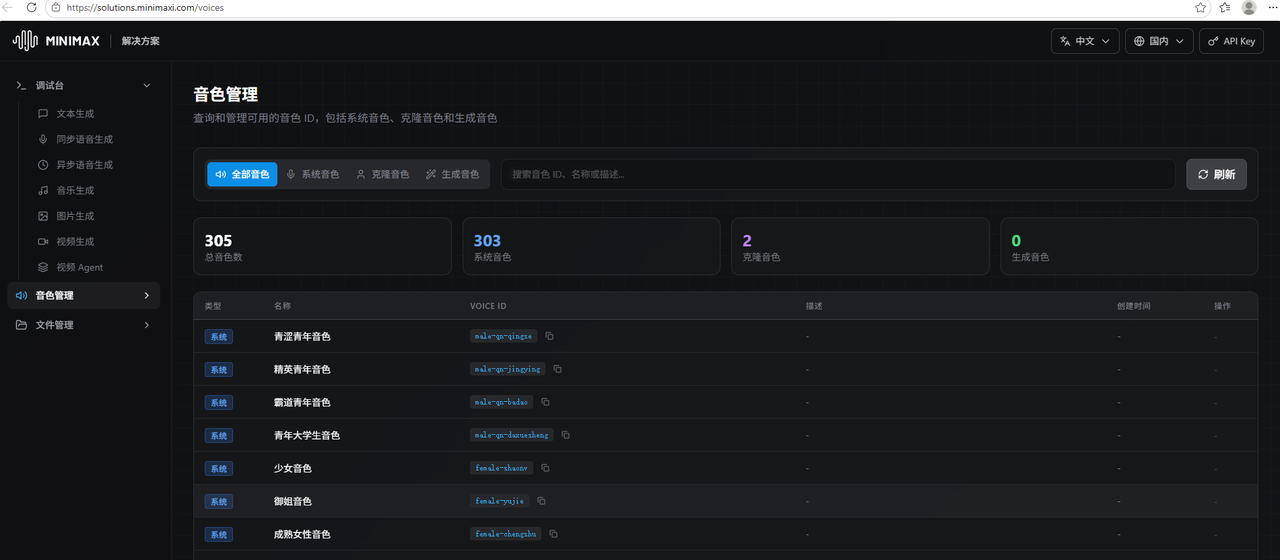The image size is (1280, 560).
Task: Focus the 搜索音色 ID search field
Action: coord(838,174)
